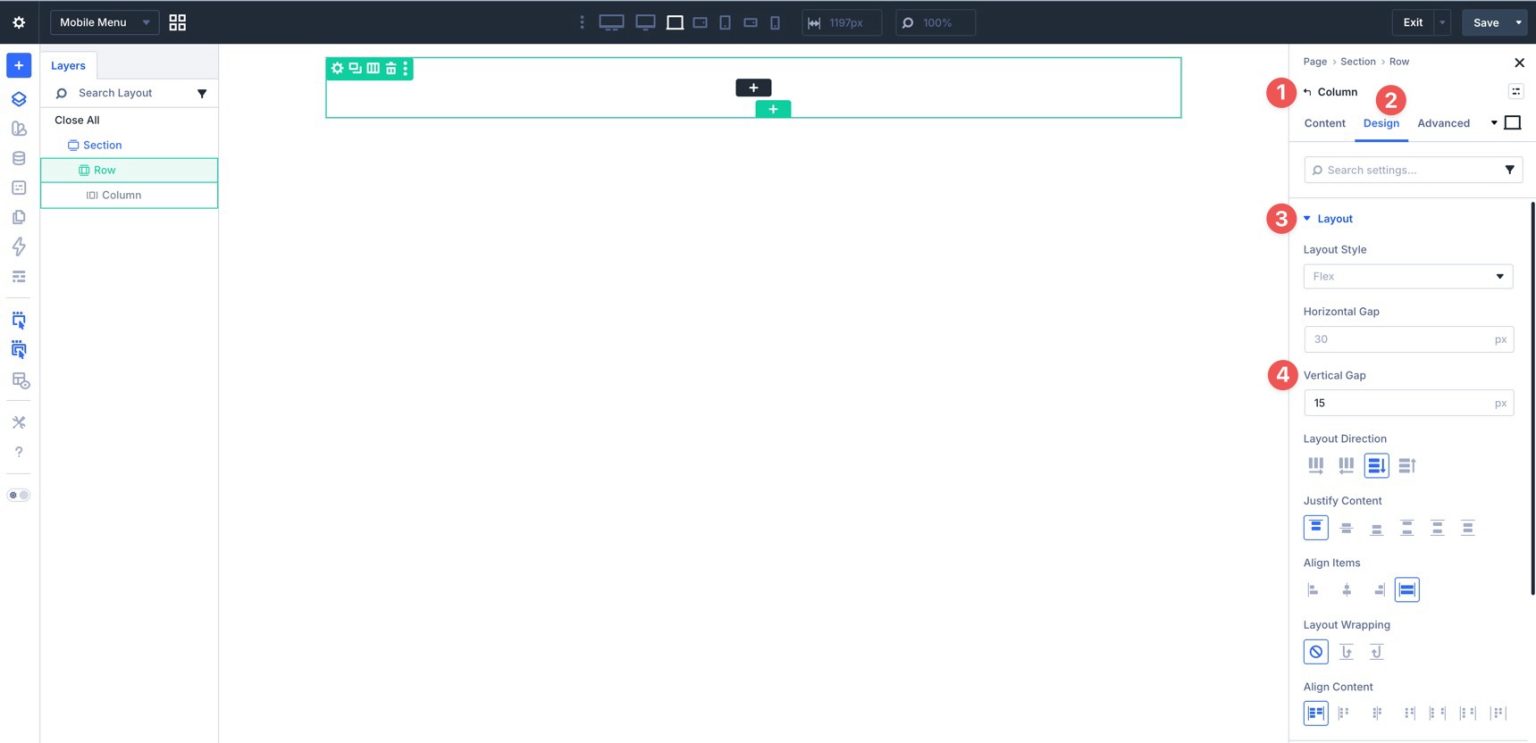Open the database-style icon in left sidebar

[x=19, y=158]
